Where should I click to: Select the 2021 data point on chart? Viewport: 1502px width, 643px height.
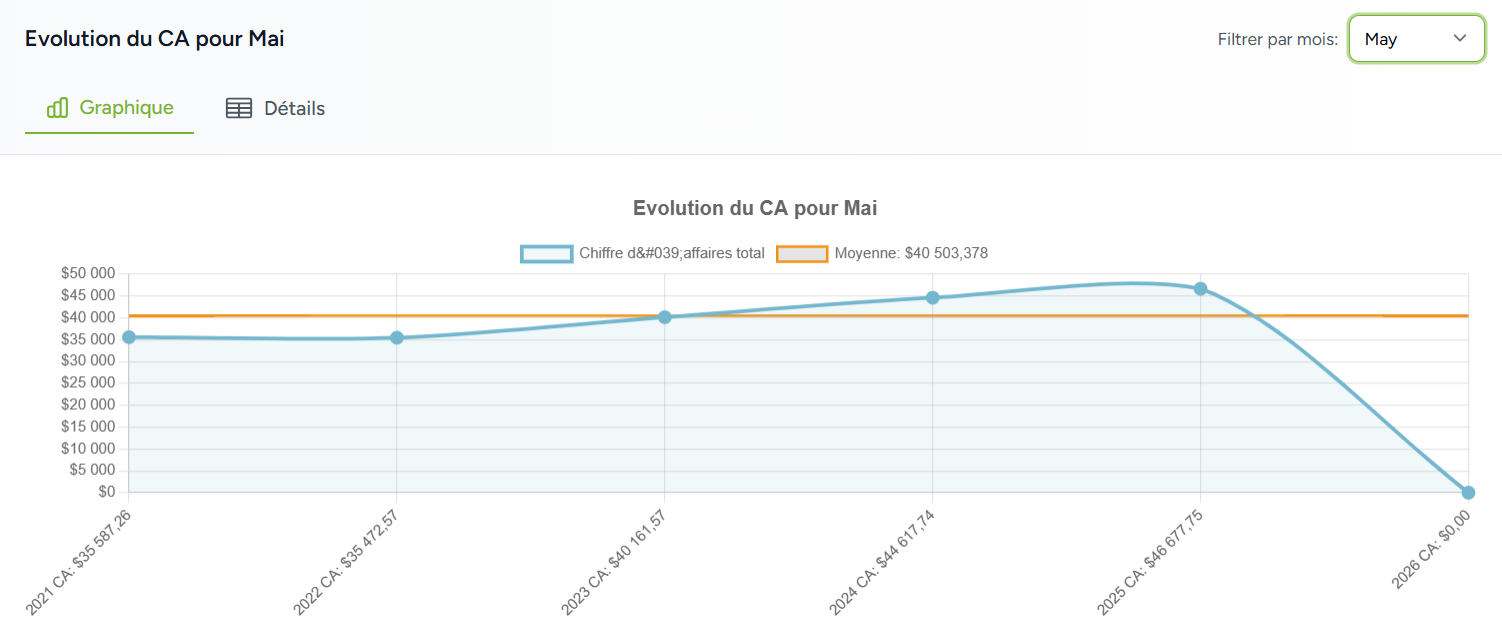pos(129,337)
